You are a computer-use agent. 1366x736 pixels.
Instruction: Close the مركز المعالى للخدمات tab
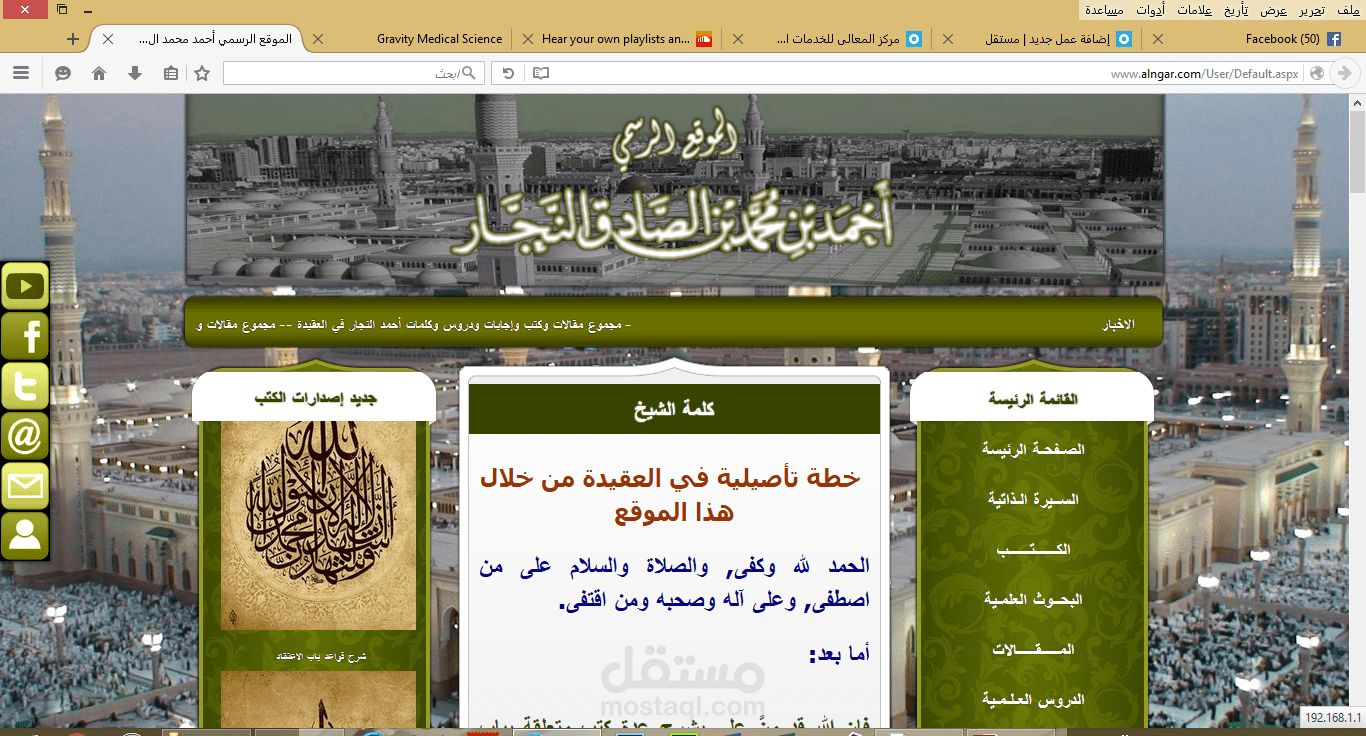[738, 39]
